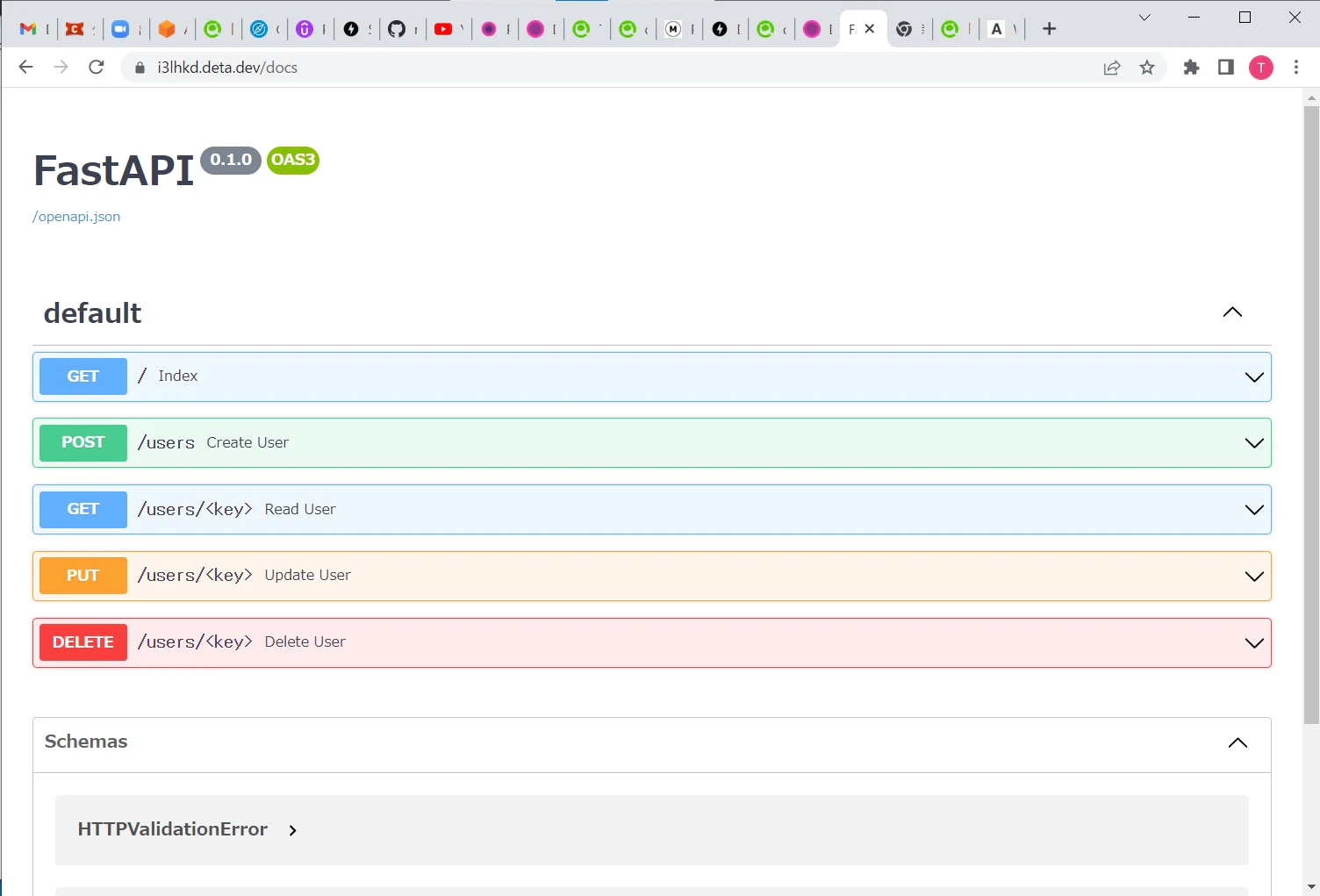Screen dimensions: 1320x896
Task: Click the Schemas heading
Action: tap(86, 742)
